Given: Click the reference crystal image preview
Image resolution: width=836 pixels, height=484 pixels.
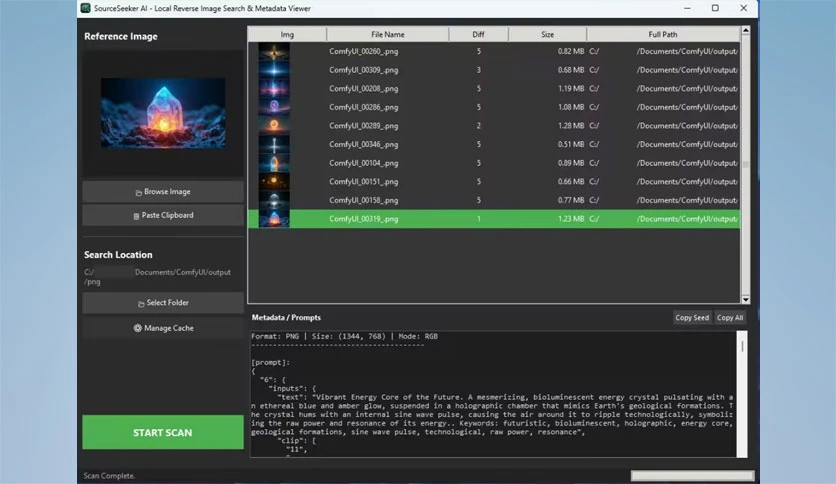Looking at the screenshot, I should (163, 113).
